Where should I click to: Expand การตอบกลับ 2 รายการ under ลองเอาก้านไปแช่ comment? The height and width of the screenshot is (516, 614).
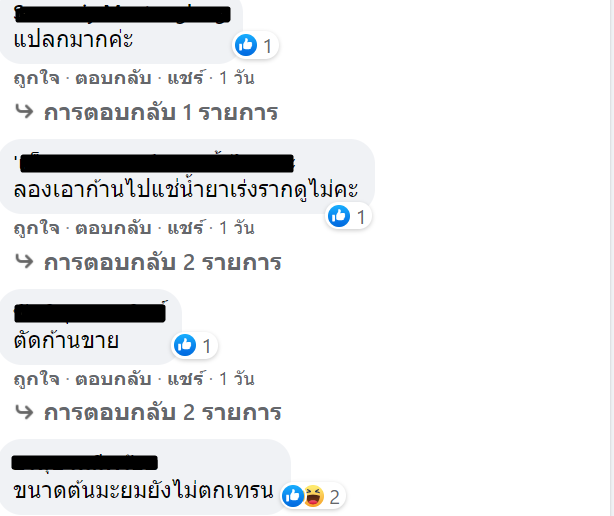[x=163, y=263]
